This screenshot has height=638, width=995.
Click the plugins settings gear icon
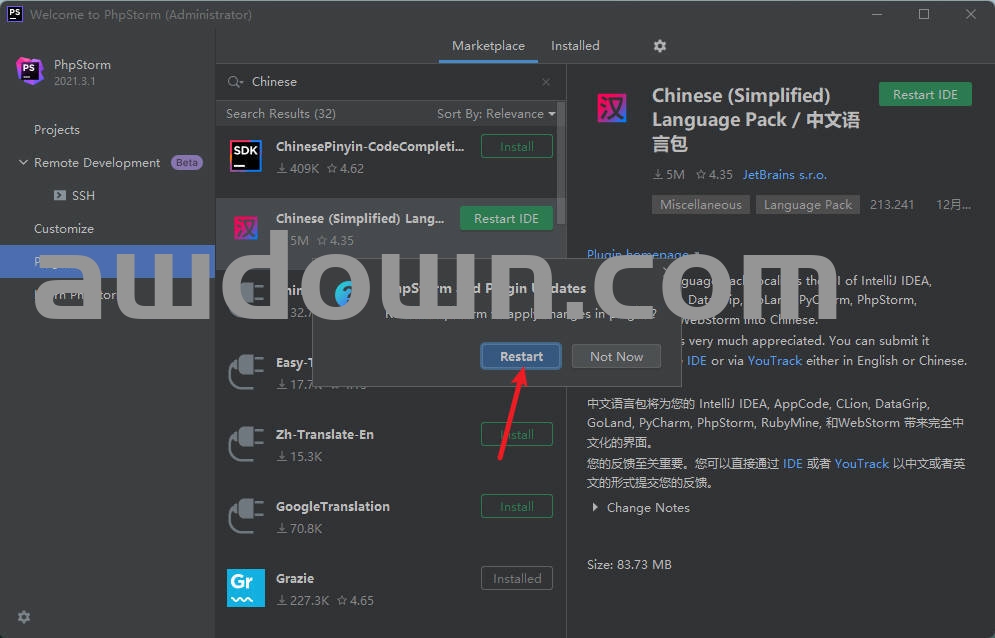[659, 46]
